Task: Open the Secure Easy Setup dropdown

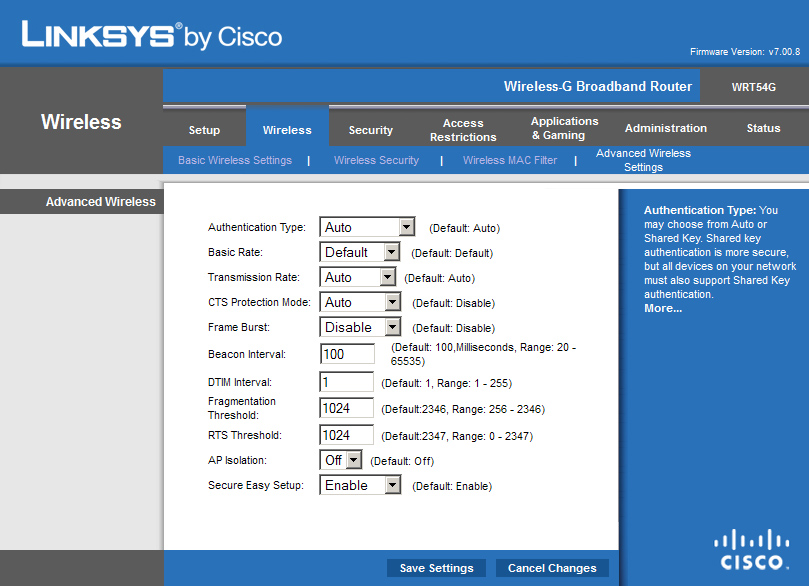Action: coord(360,485)
